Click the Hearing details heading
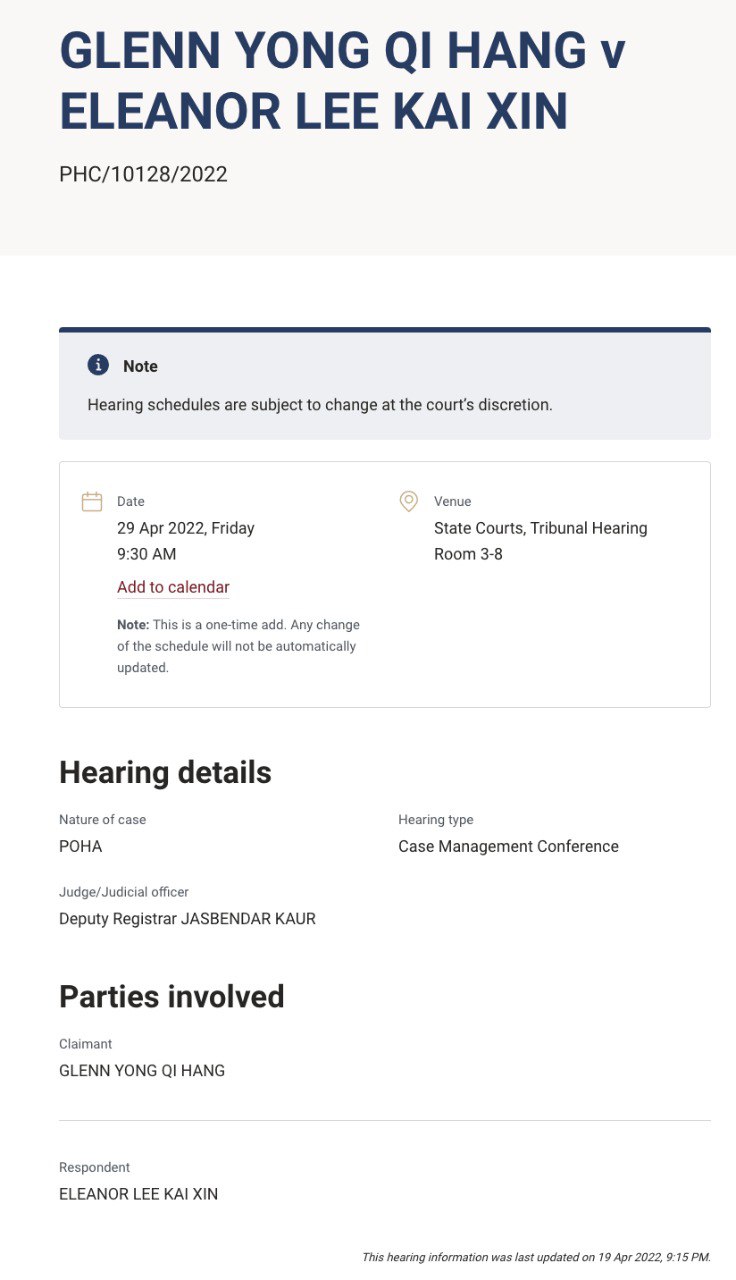This screenshot has height=1280, width=736. 165,773
